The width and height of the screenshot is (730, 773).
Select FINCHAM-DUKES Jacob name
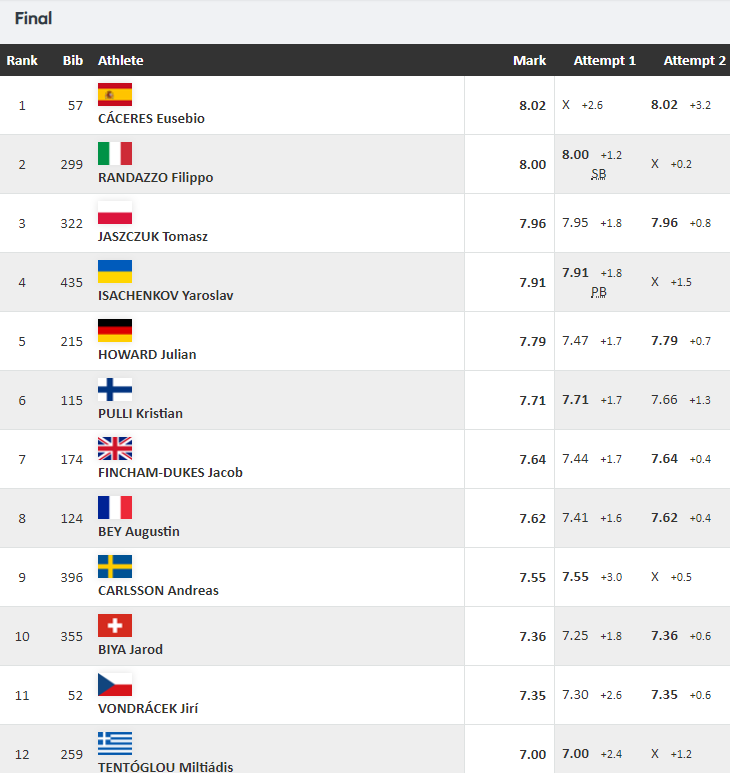[x=171, y=472]
